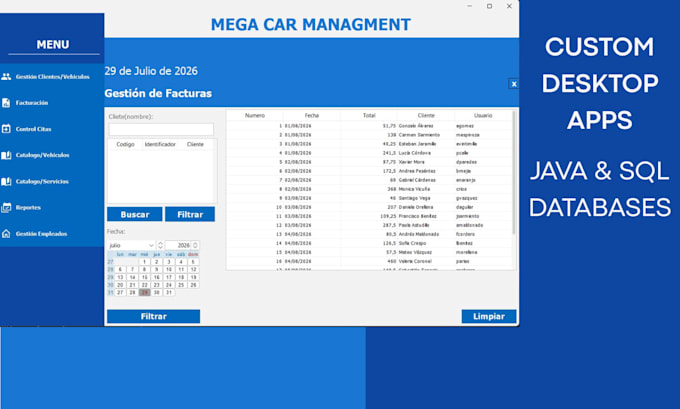Screen dimensions: 680x409
Task: Open Catalogo/Vehiculos via its book icon
Action: coord(6,155)
